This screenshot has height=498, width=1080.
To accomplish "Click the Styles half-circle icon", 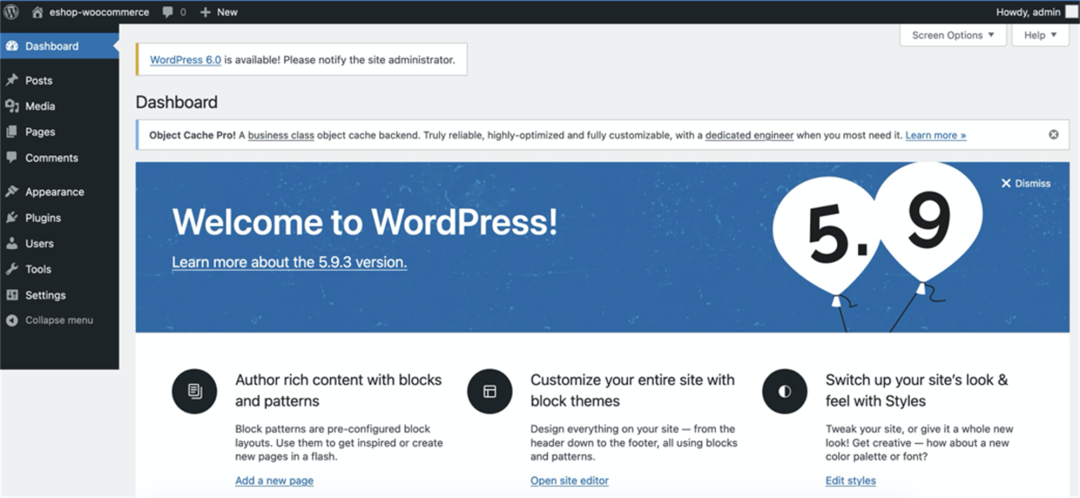I will (x=785, y=391).
